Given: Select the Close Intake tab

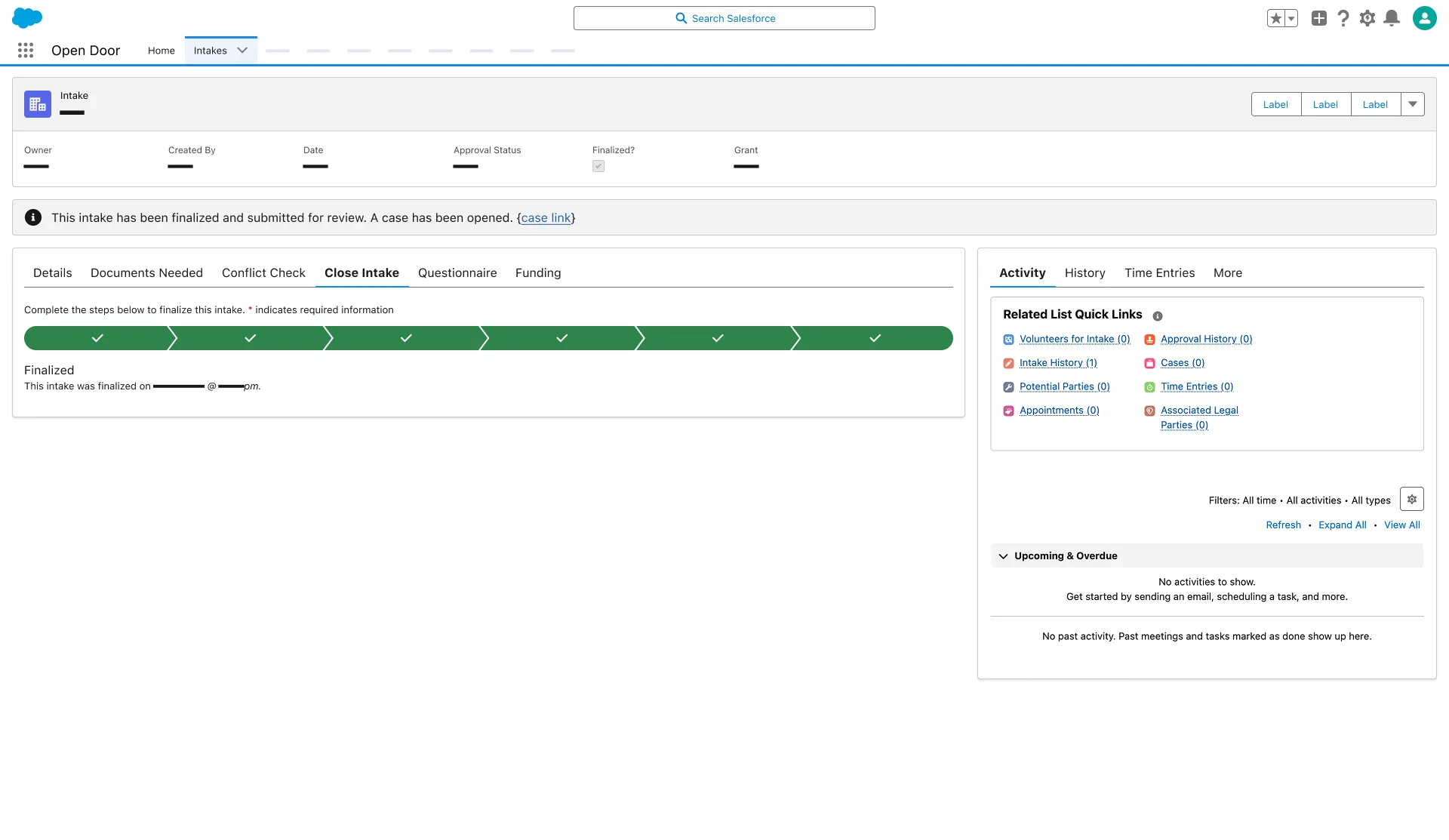Looking at the screenshot, I should (x=361, y=272).
